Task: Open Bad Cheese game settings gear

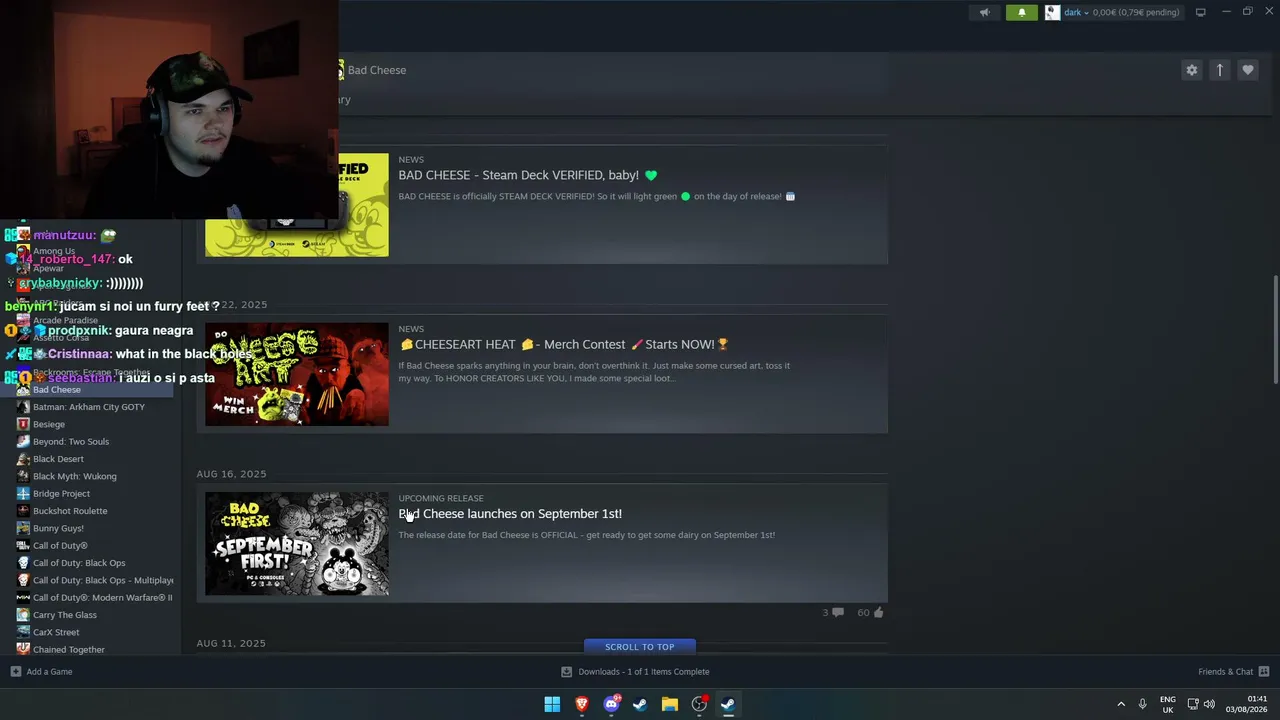Action: click(x=1191, y=70)
